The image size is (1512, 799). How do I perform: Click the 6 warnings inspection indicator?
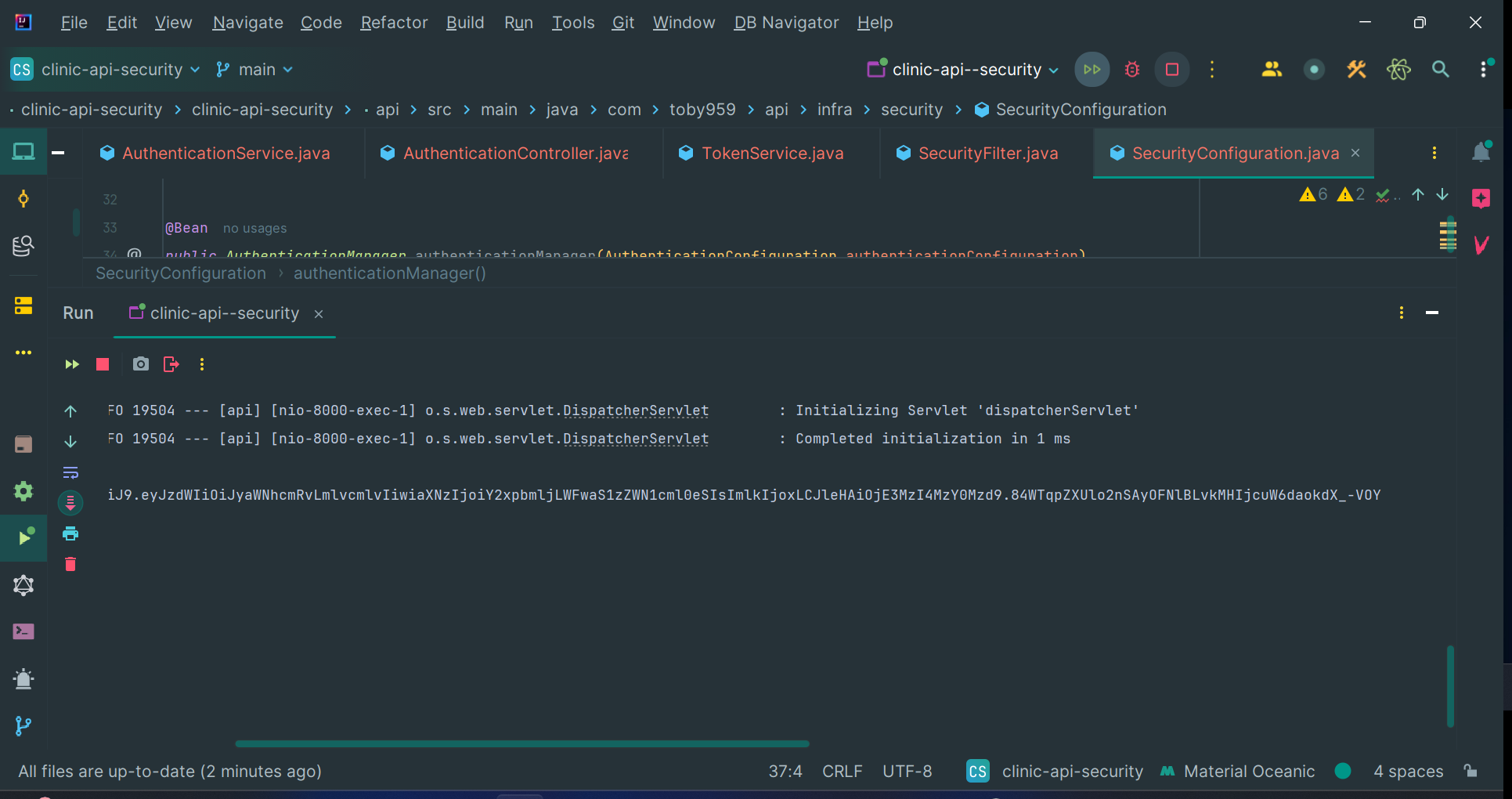[1313, 194]
